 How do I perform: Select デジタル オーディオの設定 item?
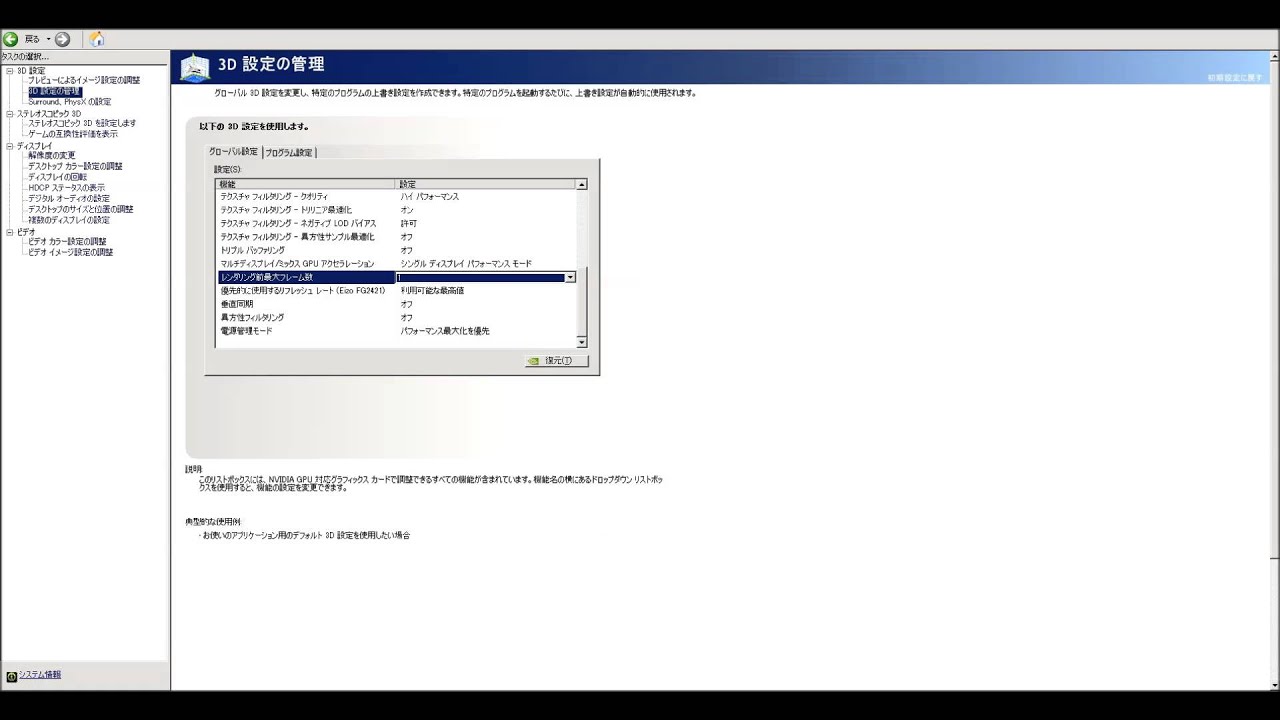[69, 198]
